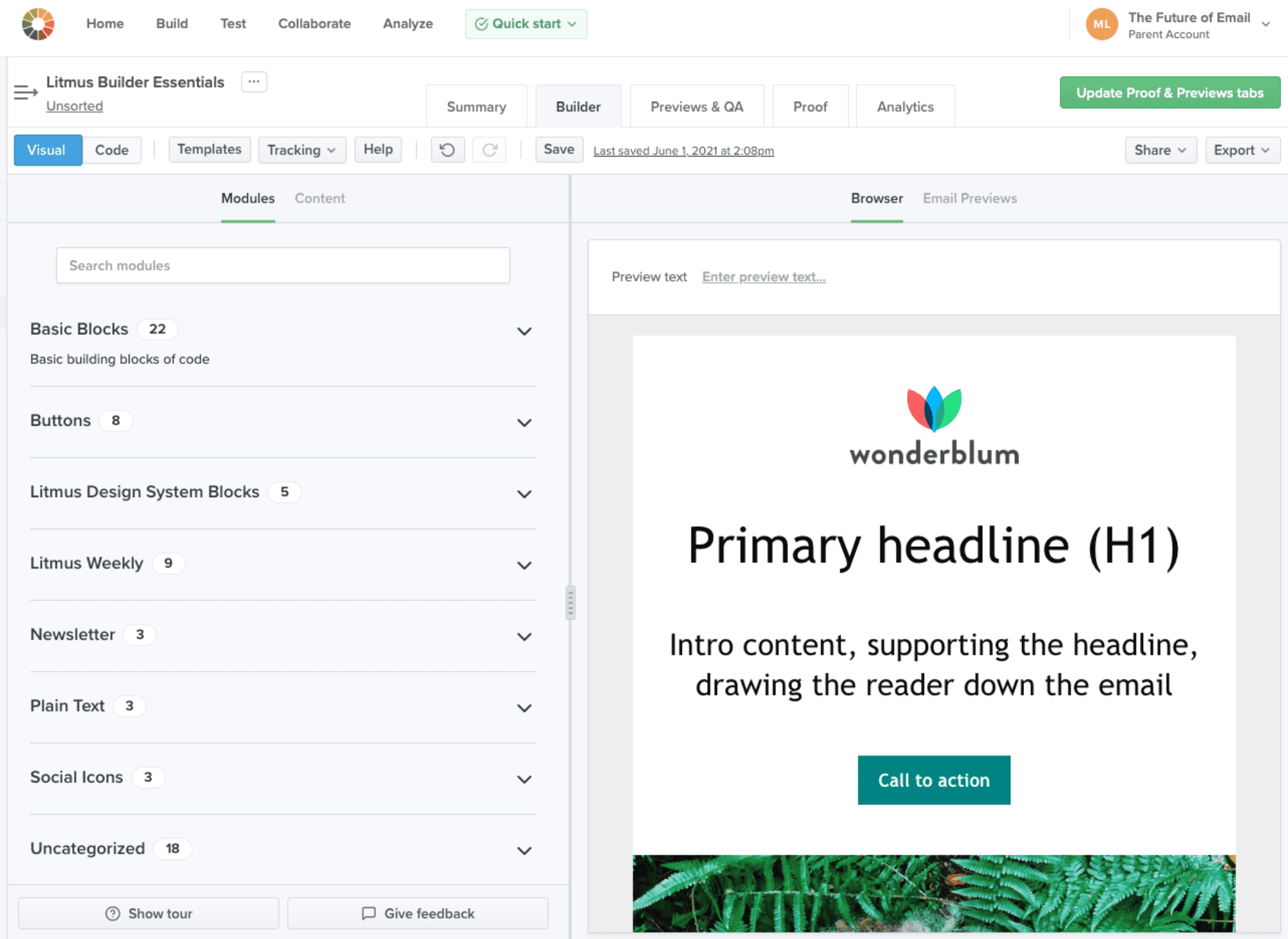Click the Update Proof & Previews tabs button
This screenshot has height=939, width=1288.
tap(1168, 92)
